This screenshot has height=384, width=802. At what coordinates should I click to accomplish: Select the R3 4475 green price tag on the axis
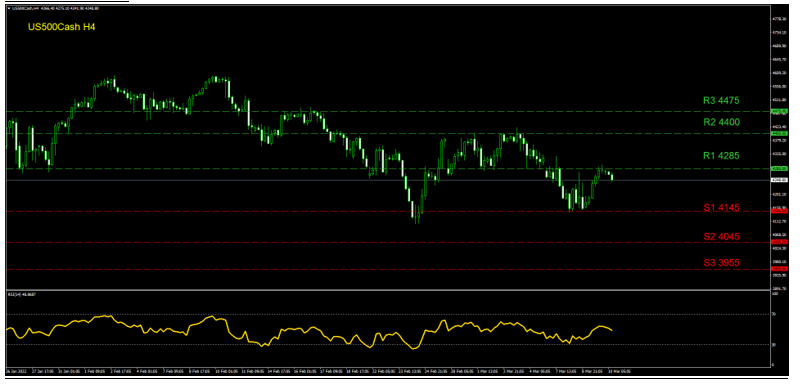click(779, 111)
